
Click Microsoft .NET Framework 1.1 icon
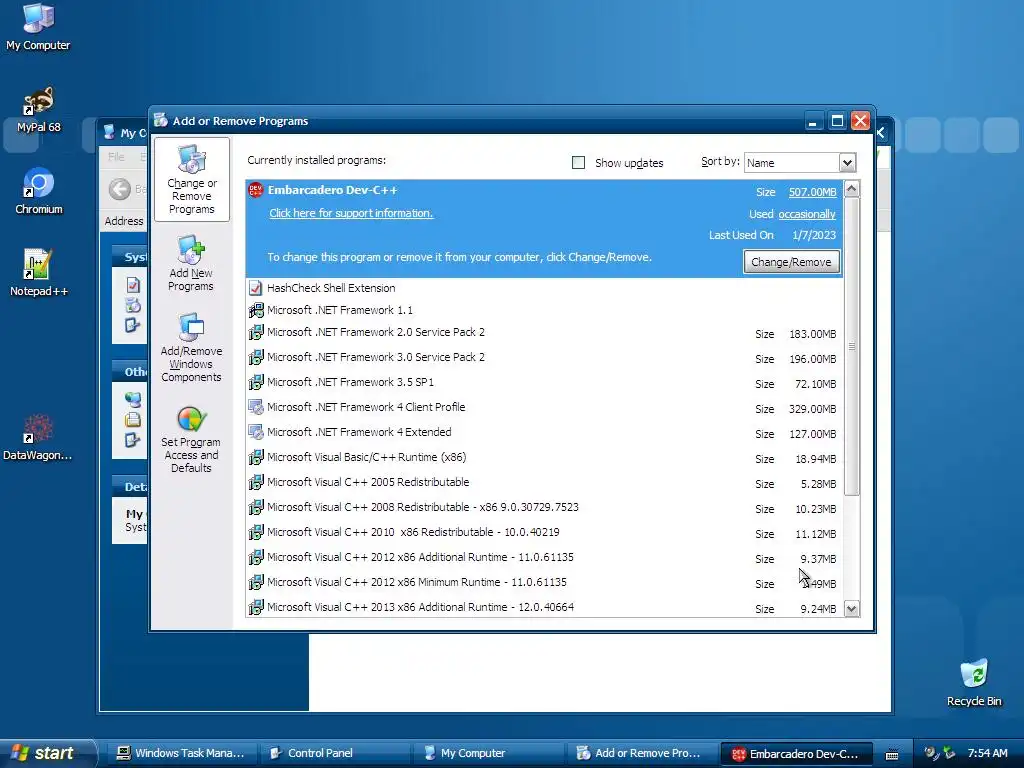tap(255, 310)
